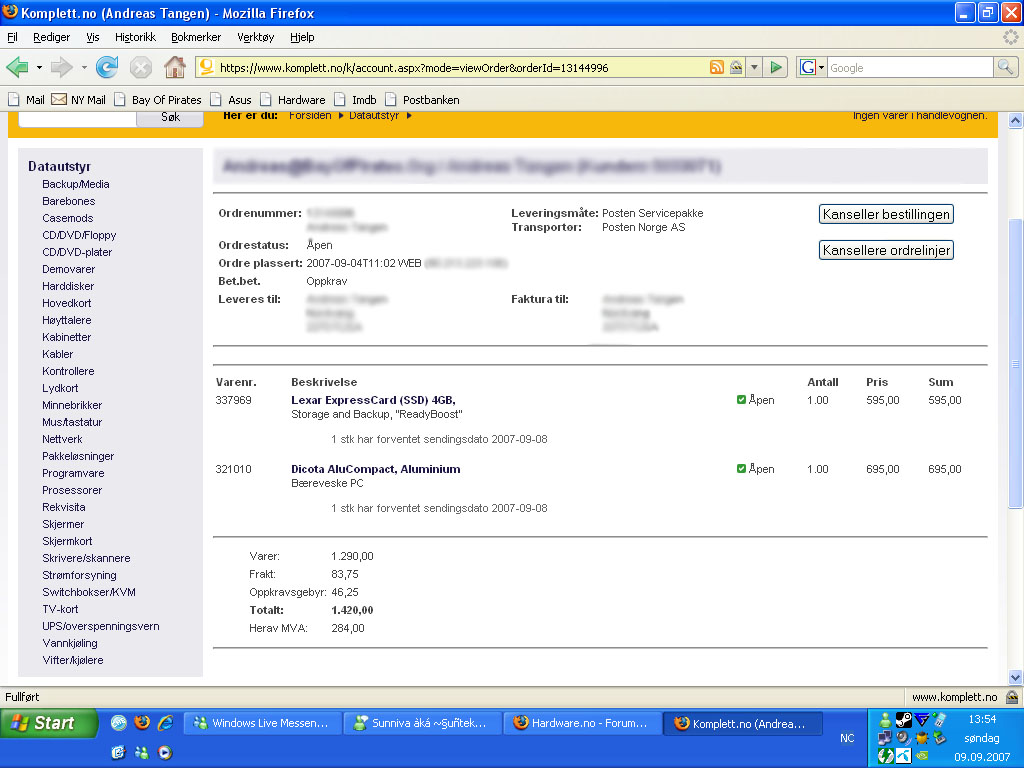Click the NC language bar indicator
The width and height of the screenshot is (1024, 768).
[x=846, y=738]
